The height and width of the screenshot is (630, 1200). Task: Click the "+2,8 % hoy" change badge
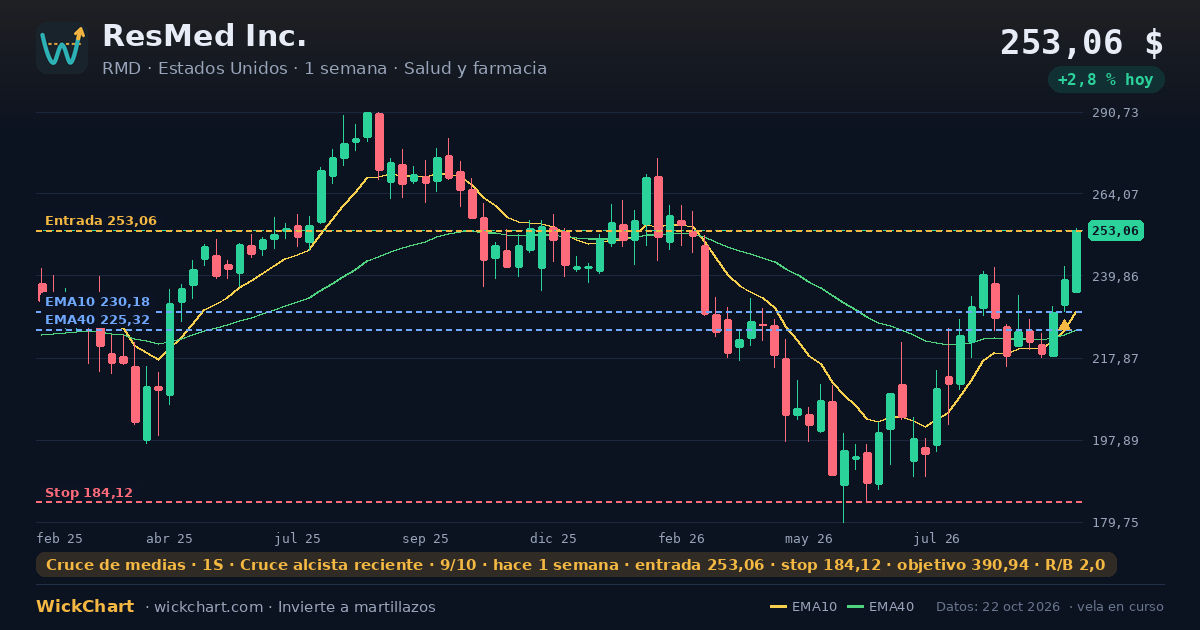1106,80
